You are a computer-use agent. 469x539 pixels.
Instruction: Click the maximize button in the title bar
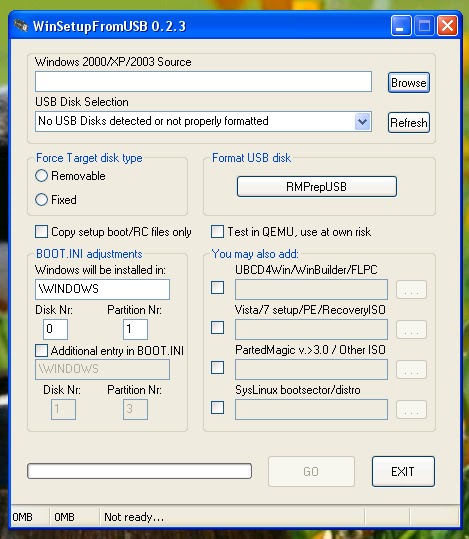coord(424,25)
